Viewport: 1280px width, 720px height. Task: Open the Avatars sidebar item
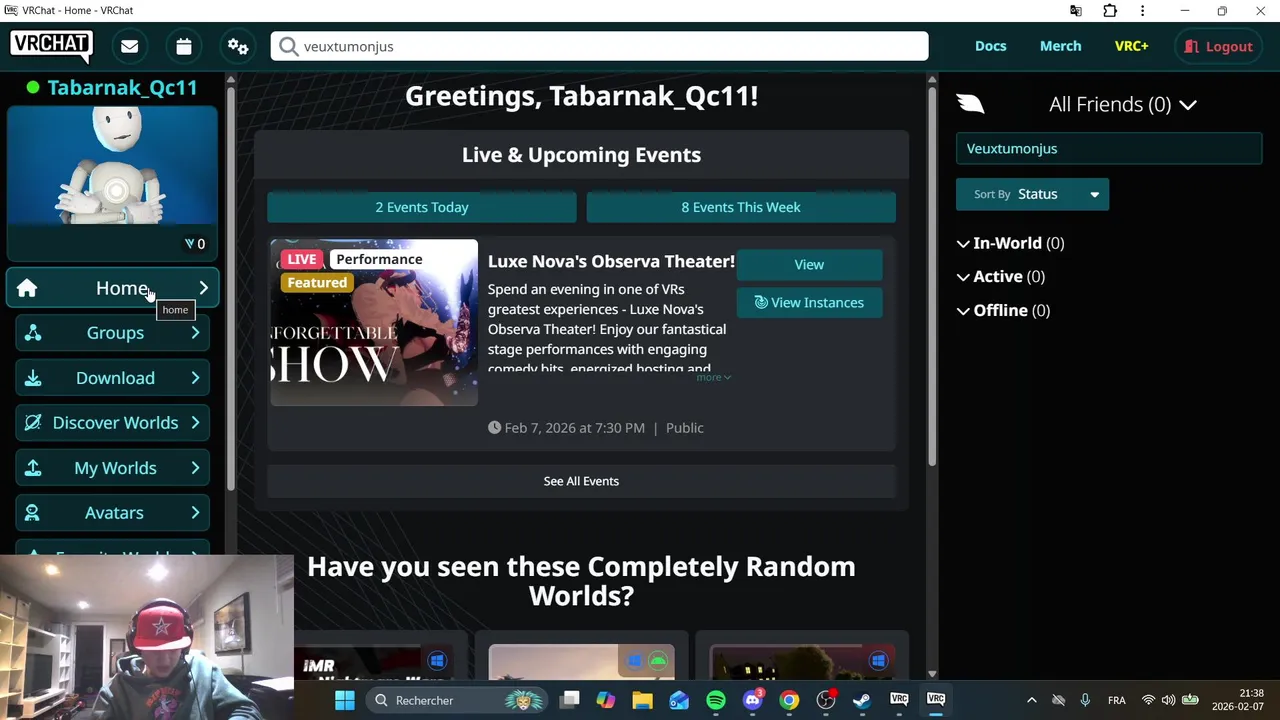(112, 513)
